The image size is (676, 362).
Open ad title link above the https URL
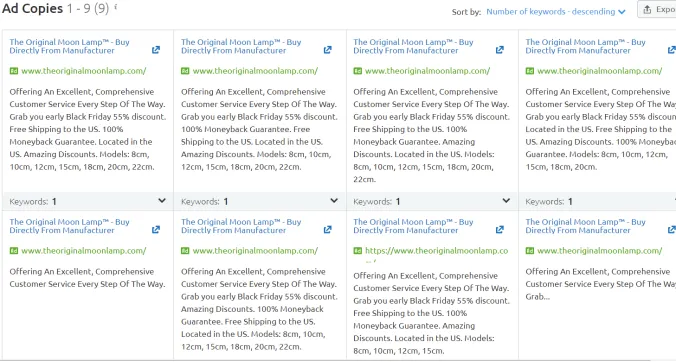click(413, 226)
